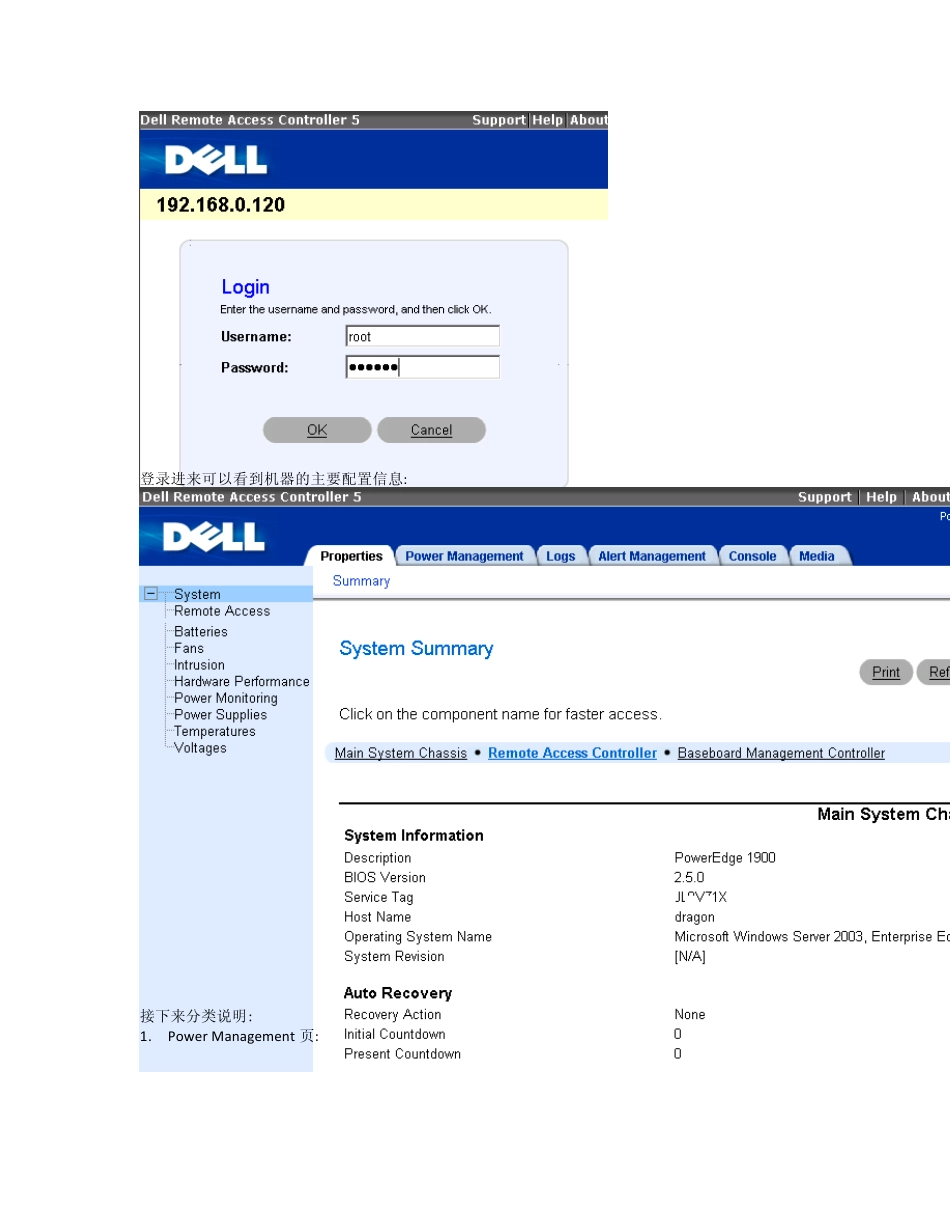The width and height of the screenshot is (950, 1230).
Task: Open Help link in login page header
Action: [547, 120]
